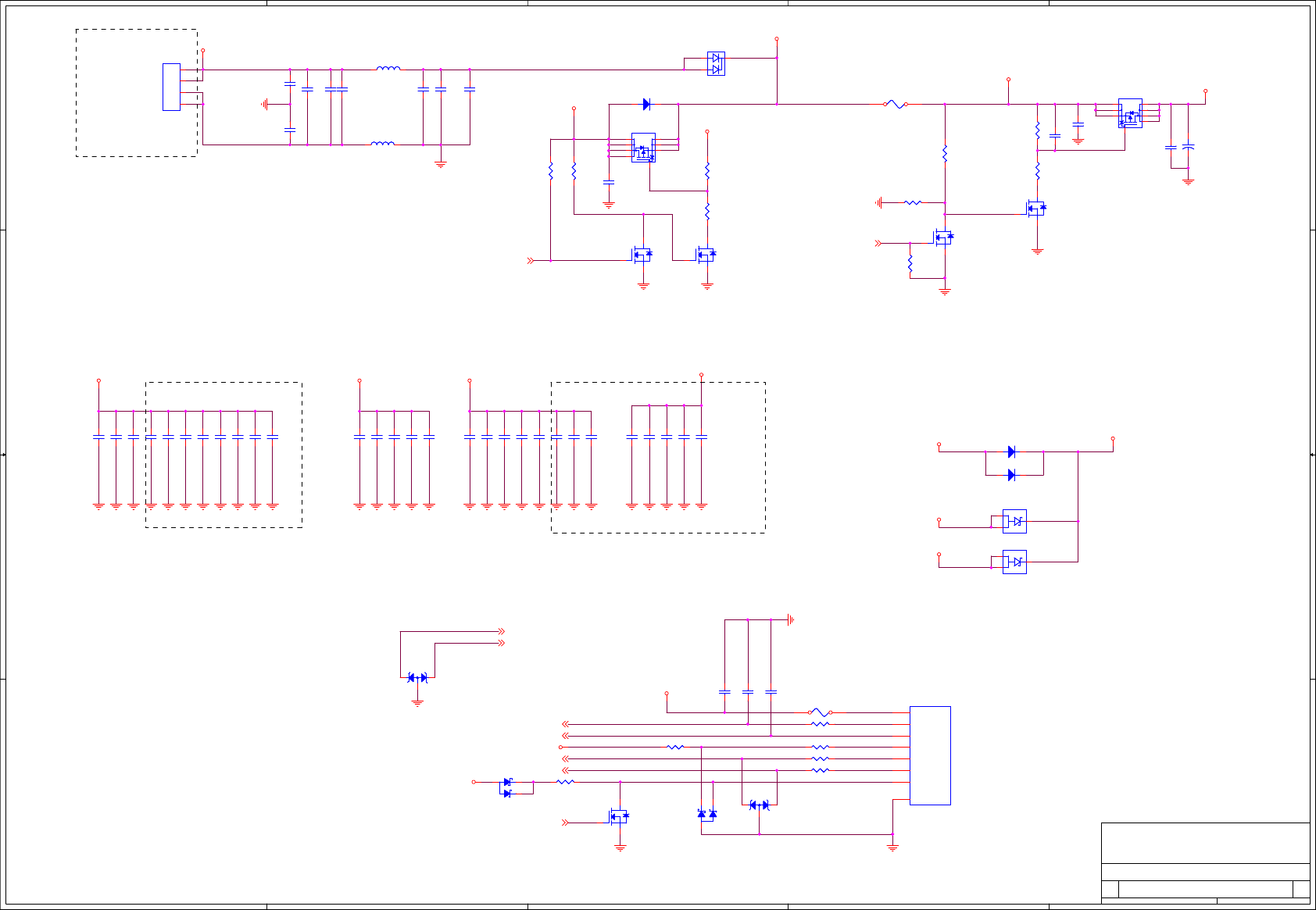Select the polarized capacitor at far top right
Viewport: 1316px width, 910px height.
click(1188, 147)
